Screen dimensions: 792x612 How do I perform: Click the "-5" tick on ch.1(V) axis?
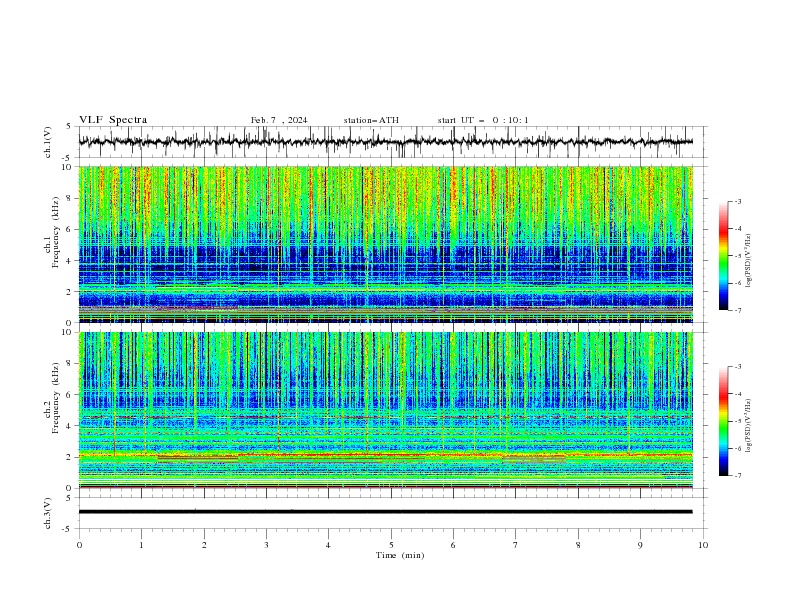pyautogui.click(x=68, y=158)
